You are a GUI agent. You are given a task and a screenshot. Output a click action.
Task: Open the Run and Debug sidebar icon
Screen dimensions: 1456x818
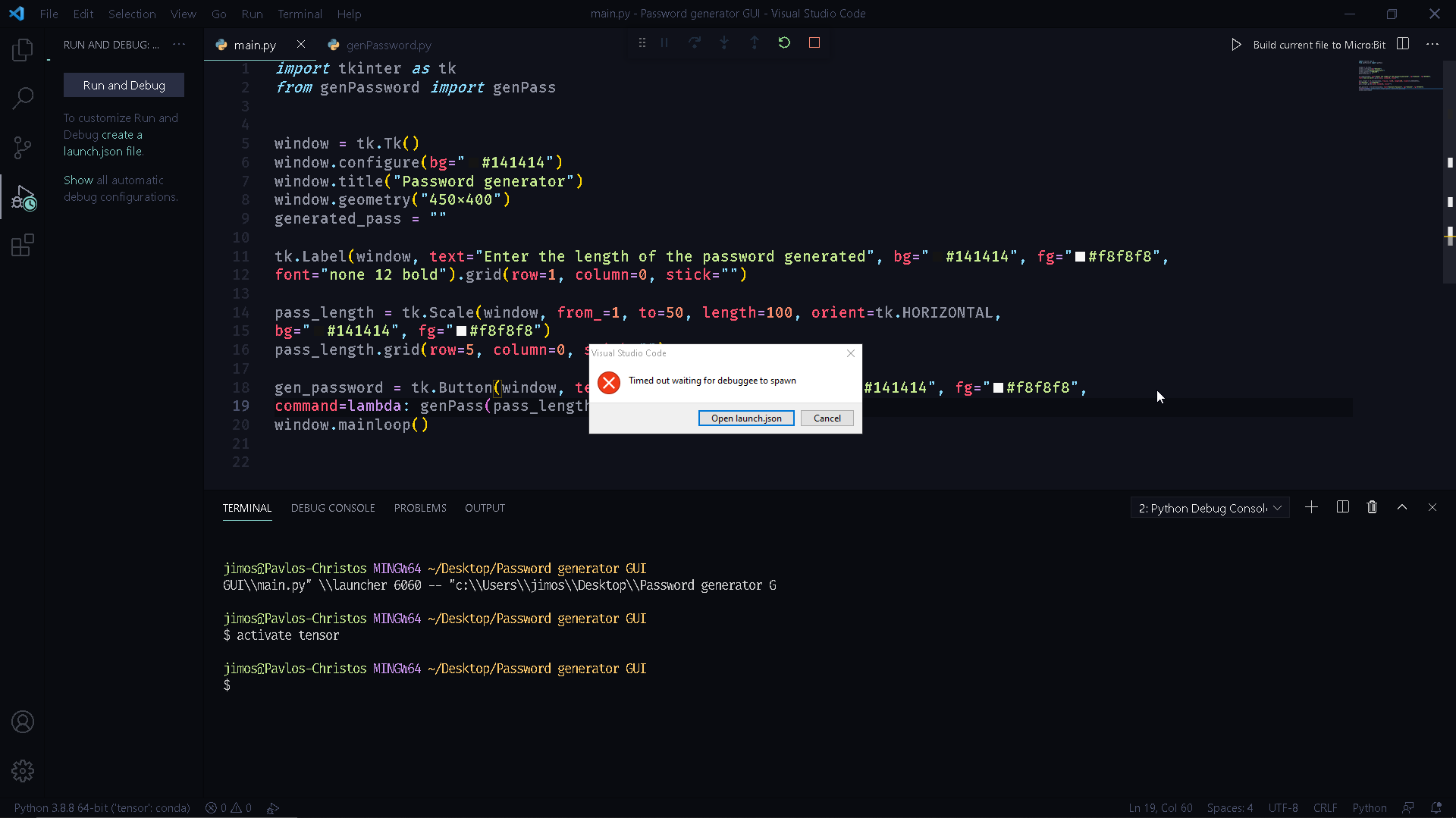[23, 197]
